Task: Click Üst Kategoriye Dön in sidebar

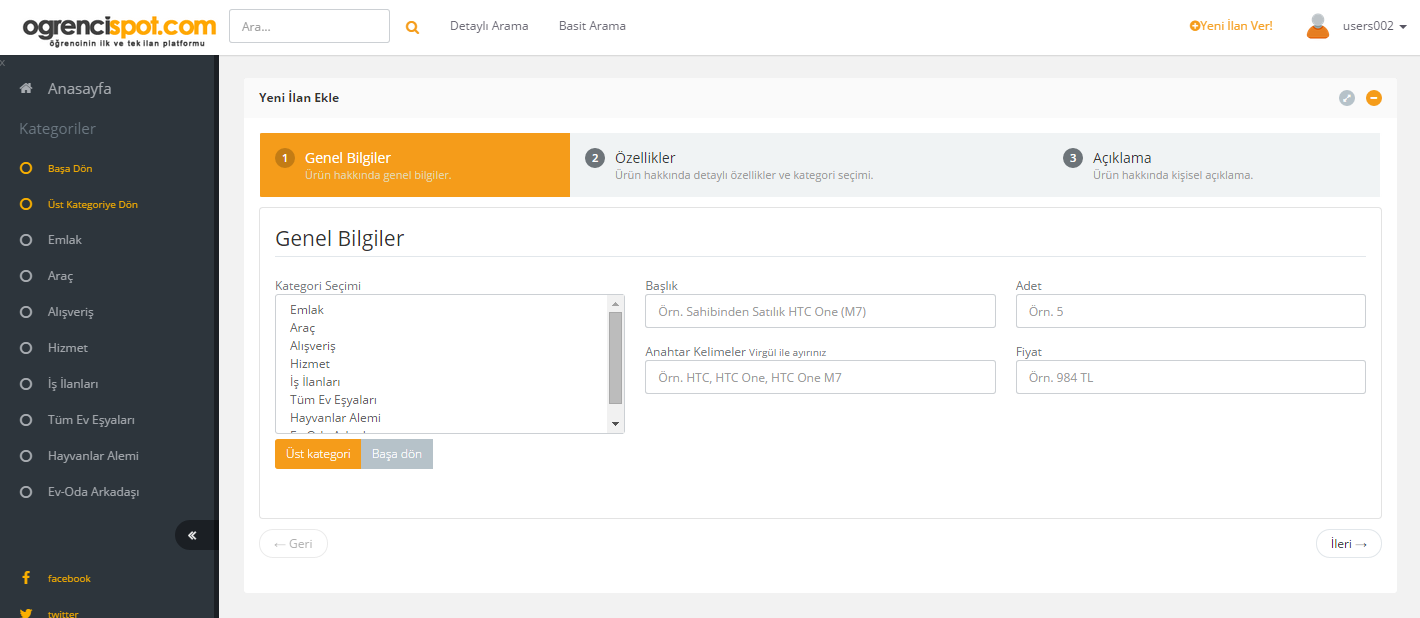Action: click(93, 204)
